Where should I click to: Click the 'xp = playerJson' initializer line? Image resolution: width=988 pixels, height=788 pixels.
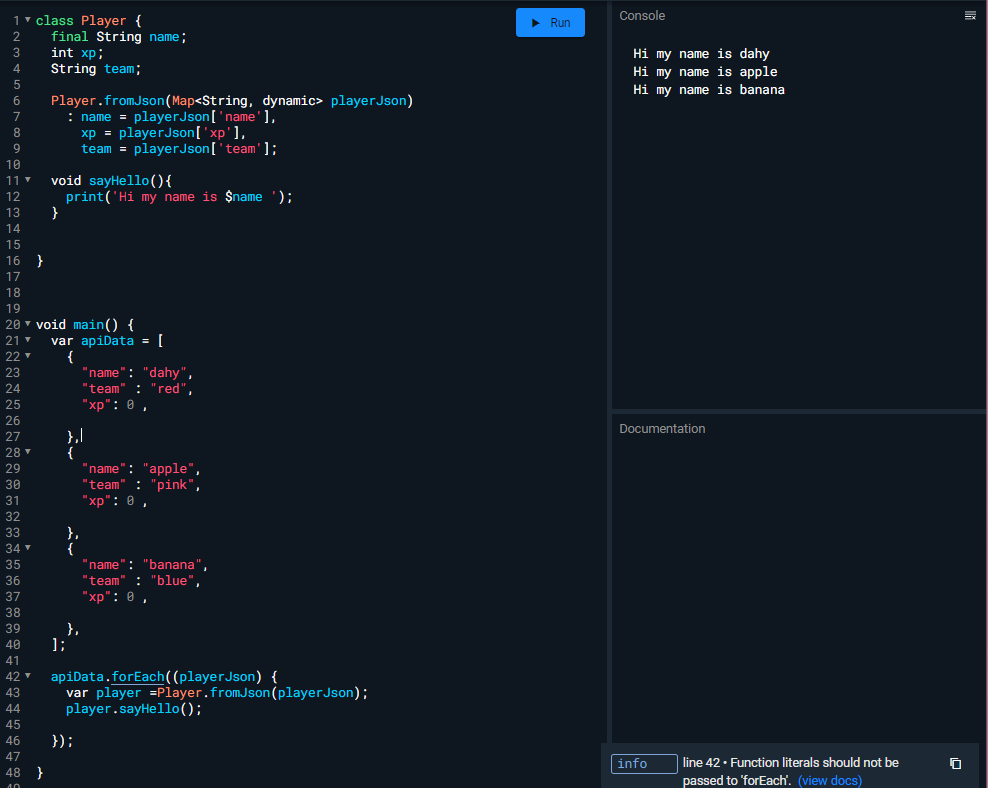coord(164,133)
